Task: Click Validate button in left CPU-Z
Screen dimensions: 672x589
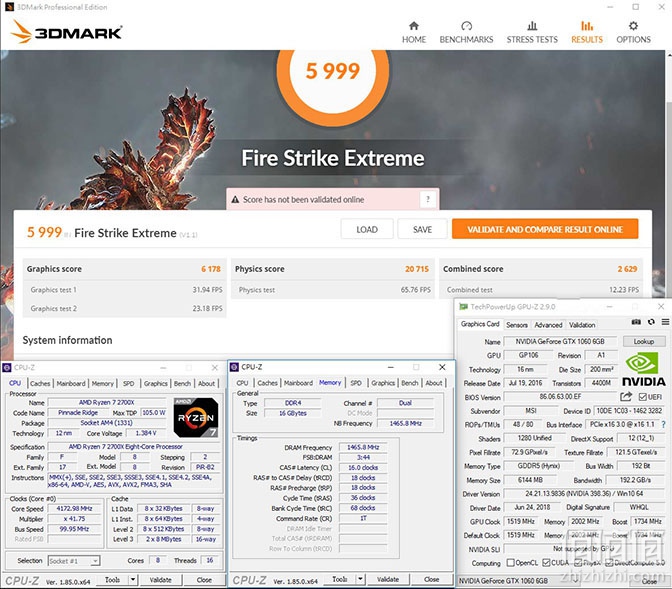Action: pos(161,580)
